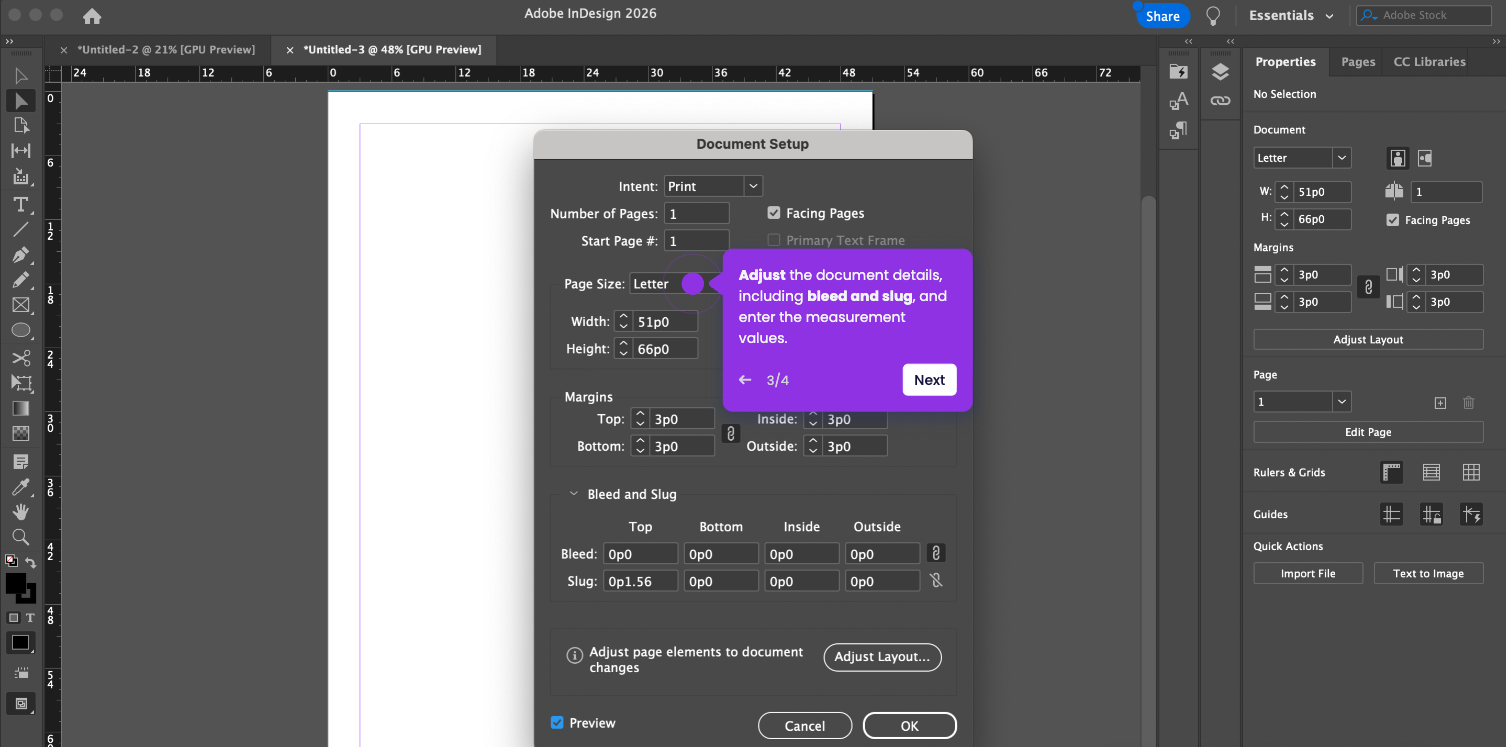
Task: Toggle margins link in Properties panel
Action: 1369,288
